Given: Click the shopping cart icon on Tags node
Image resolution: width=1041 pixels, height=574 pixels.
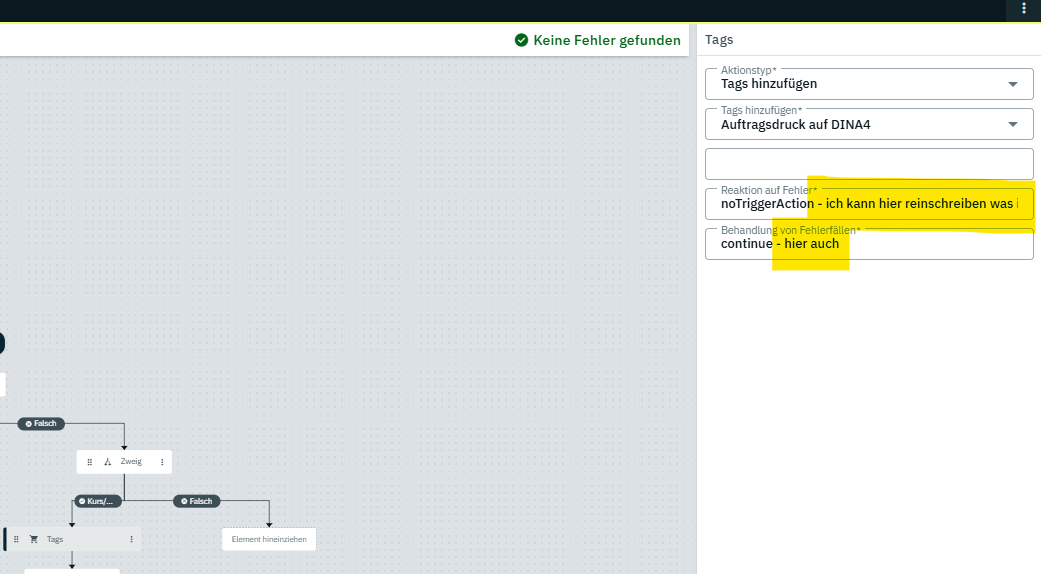Looking at the screenshot, I should coord(33,539).
